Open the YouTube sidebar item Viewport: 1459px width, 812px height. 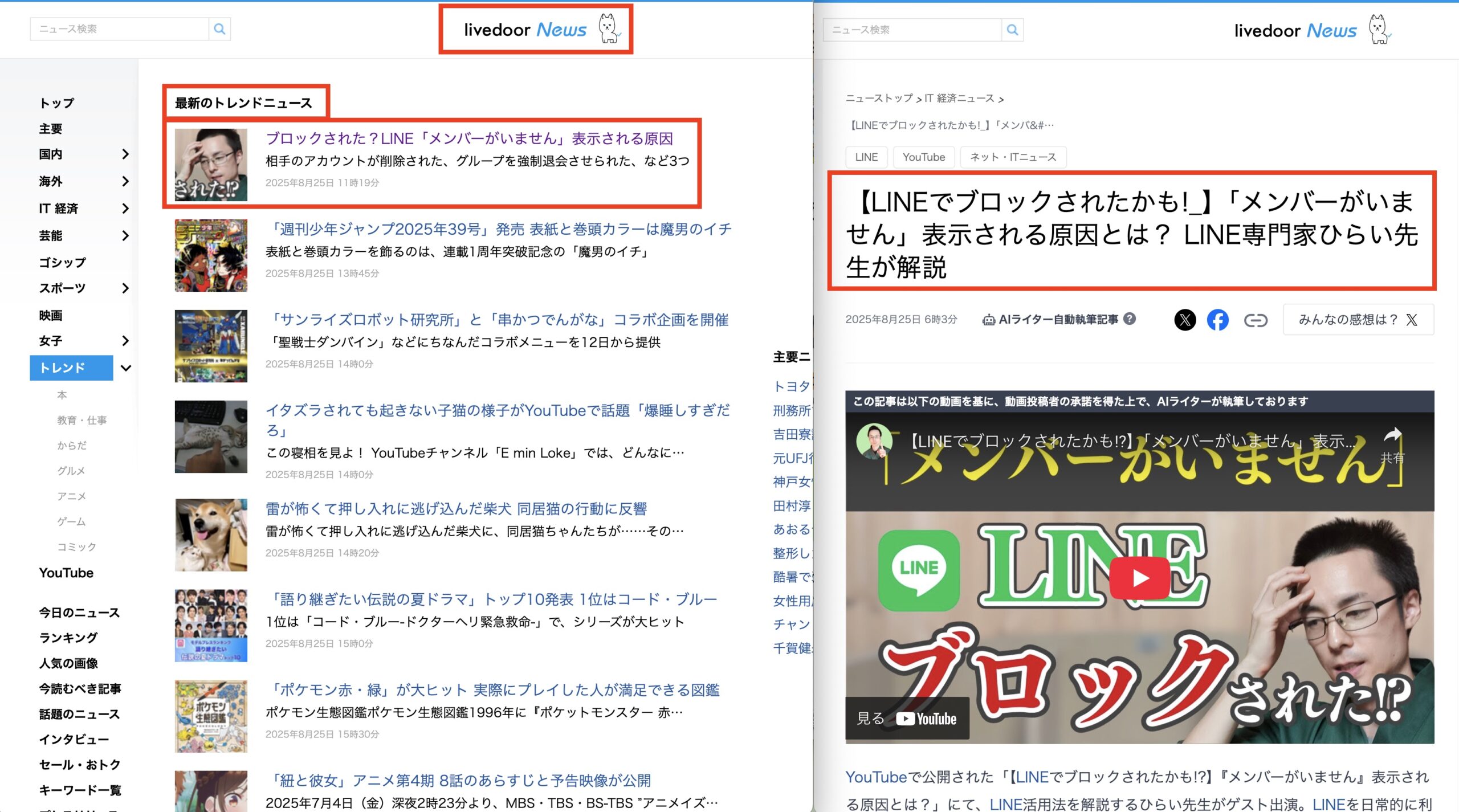66,573
